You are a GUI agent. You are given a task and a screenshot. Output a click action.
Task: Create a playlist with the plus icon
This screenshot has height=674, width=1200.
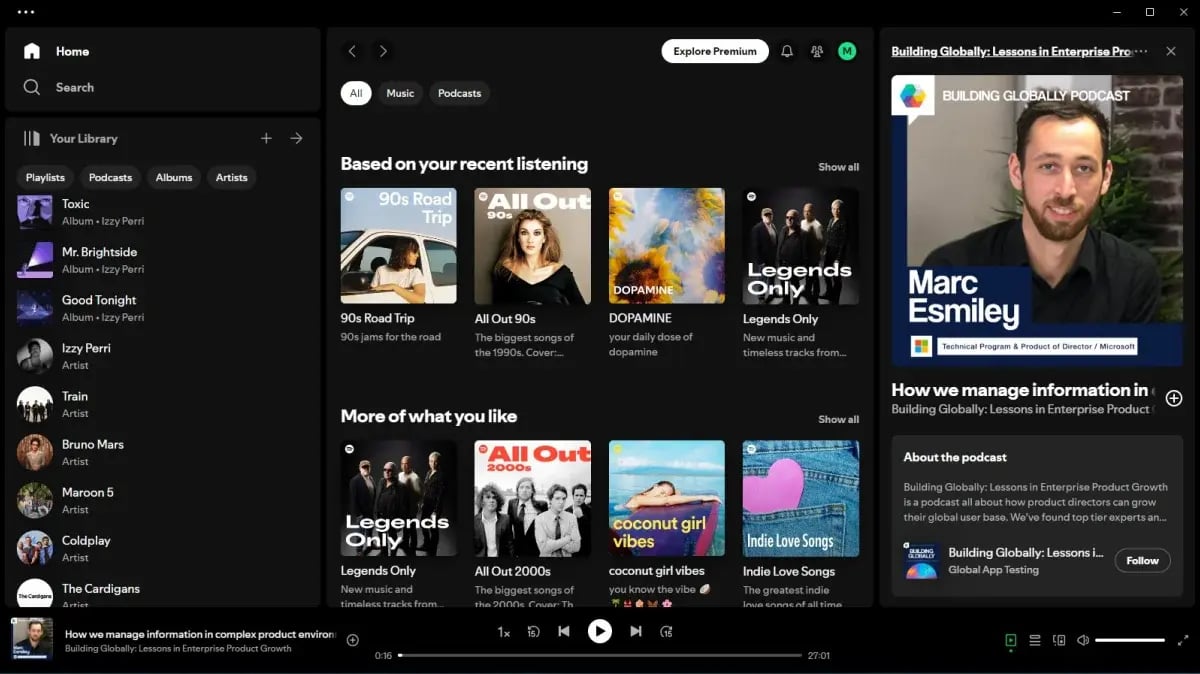266,138
